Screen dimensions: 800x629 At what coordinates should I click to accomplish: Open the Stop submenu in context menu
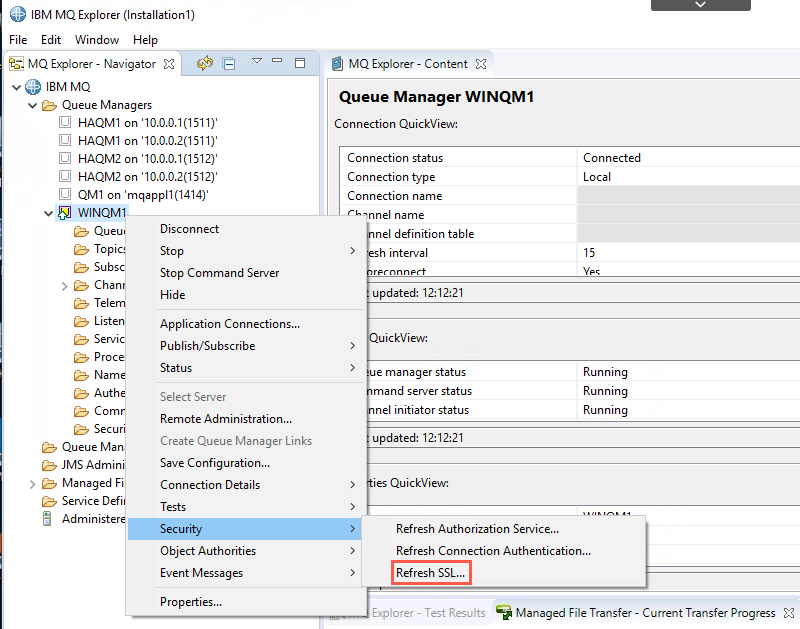pos(244,250)
